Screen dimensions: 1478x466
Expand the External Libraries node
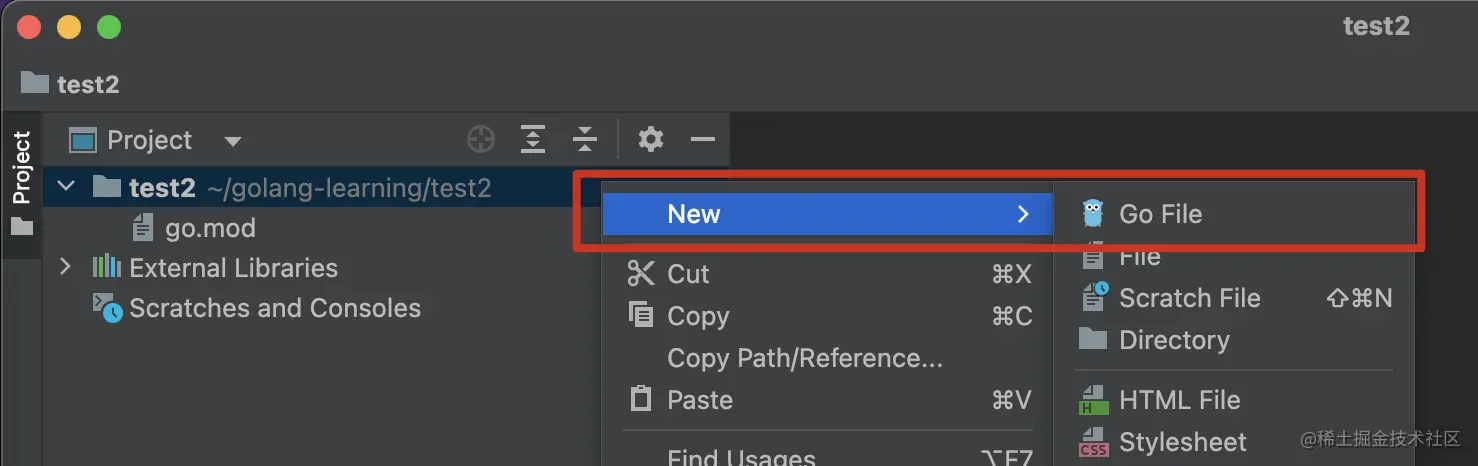point(66,268)
